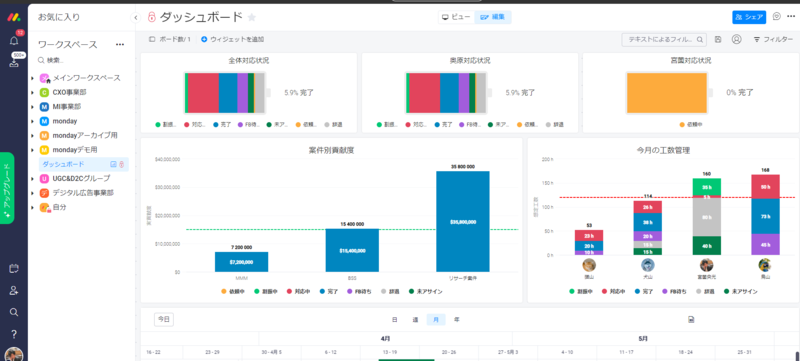Collapse mondayデモ用 workspace arrow
Image resolution: width=800 pixels, height=361 pixels.
point(33,150)
